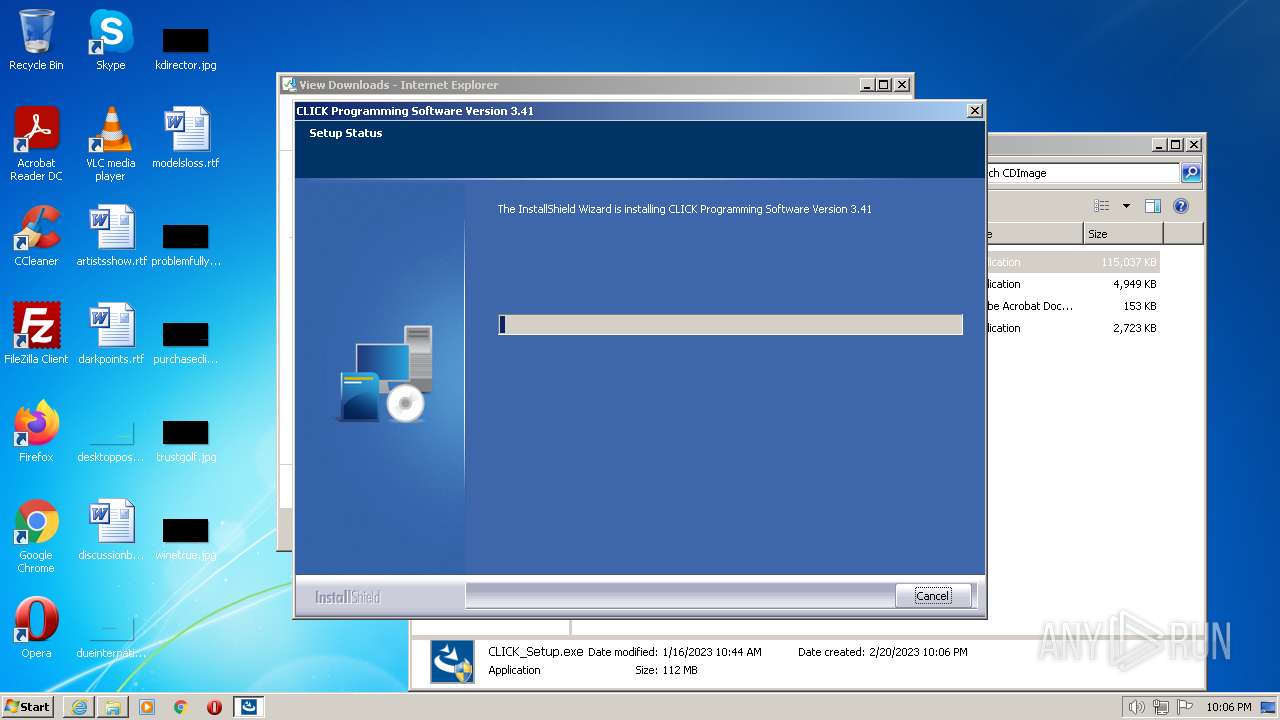Select discussionb document icon

point(111,530)
